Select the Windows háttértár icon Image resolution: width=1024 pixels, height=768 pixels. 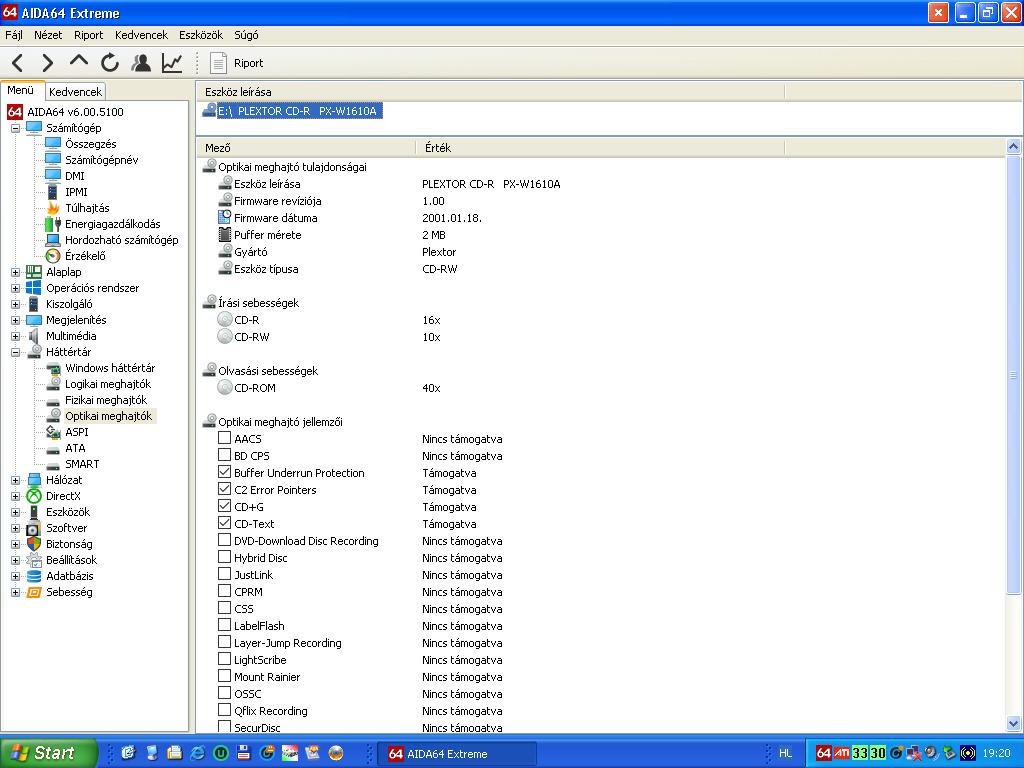pos(53,368)
